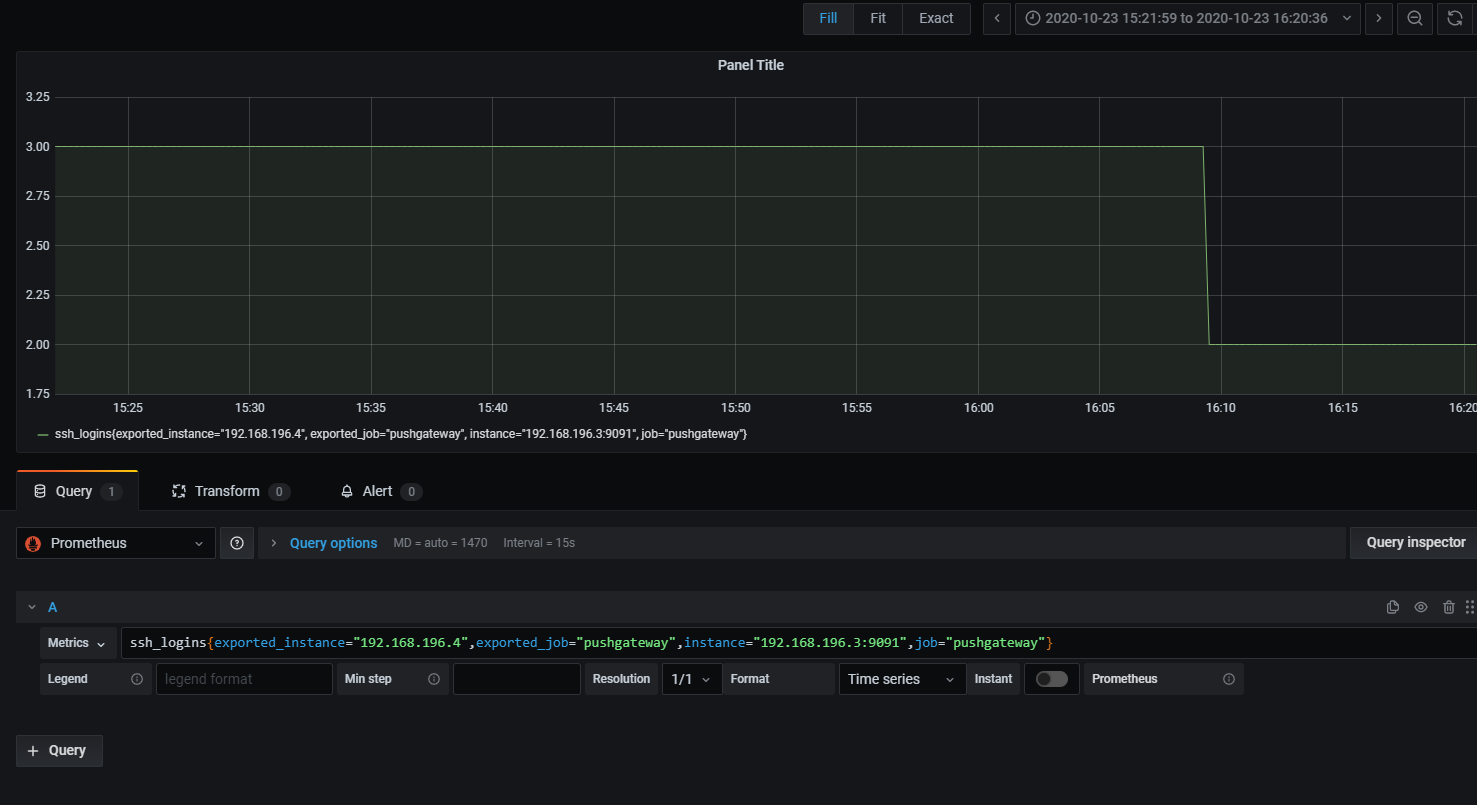Delete query A with trash icon
This screenshot has width=1477, height=805.
click(1449, 607)
